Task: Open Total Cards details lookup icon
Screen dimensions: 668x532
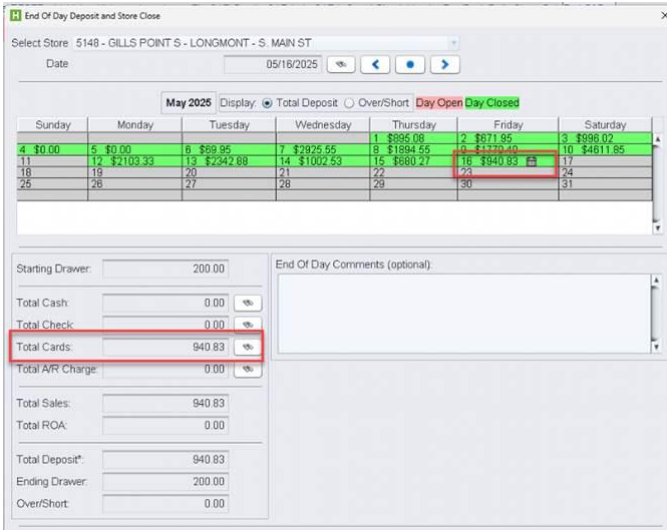Action: coord(247,346)
